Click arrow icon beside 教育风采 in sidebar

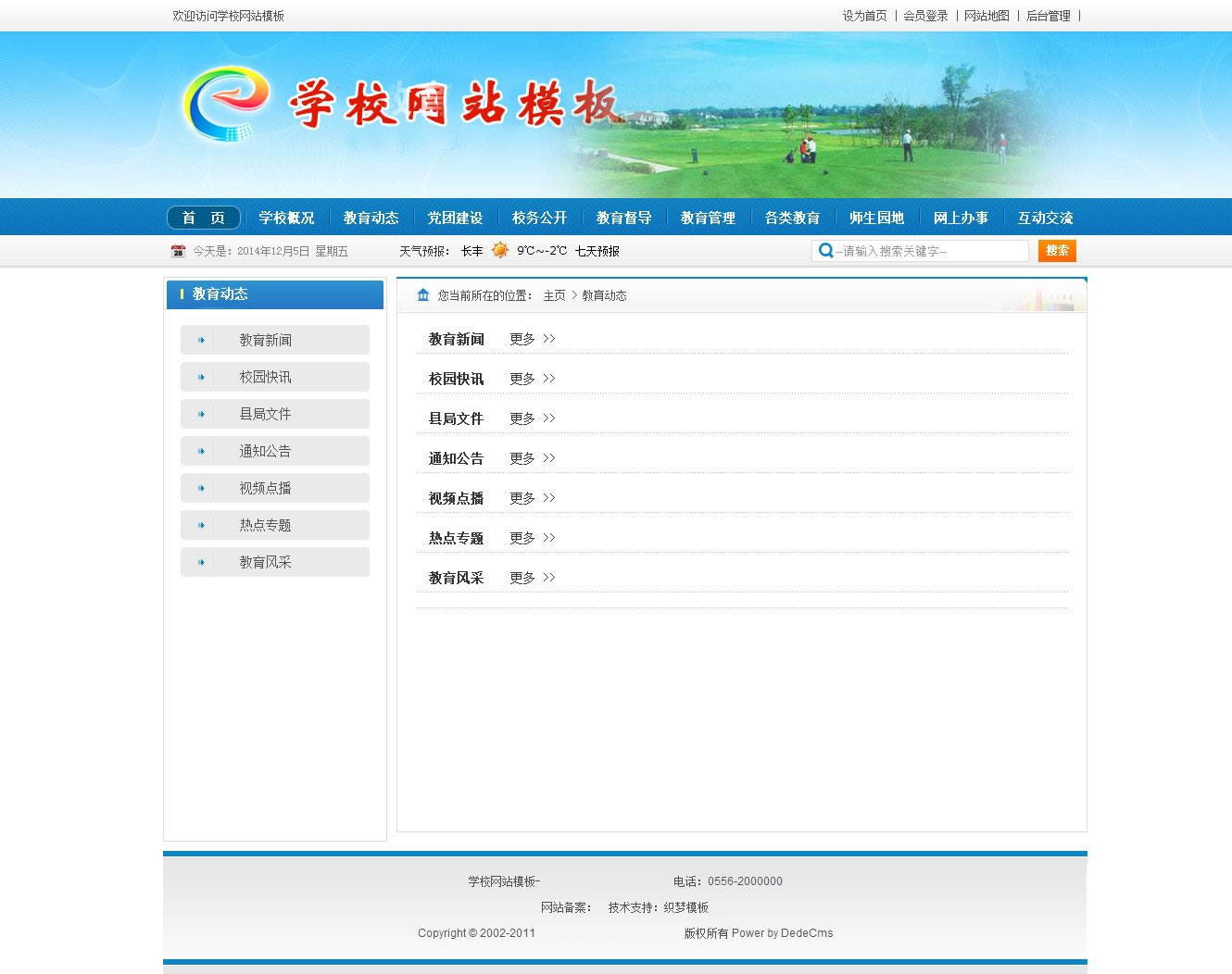pos(201,562)
